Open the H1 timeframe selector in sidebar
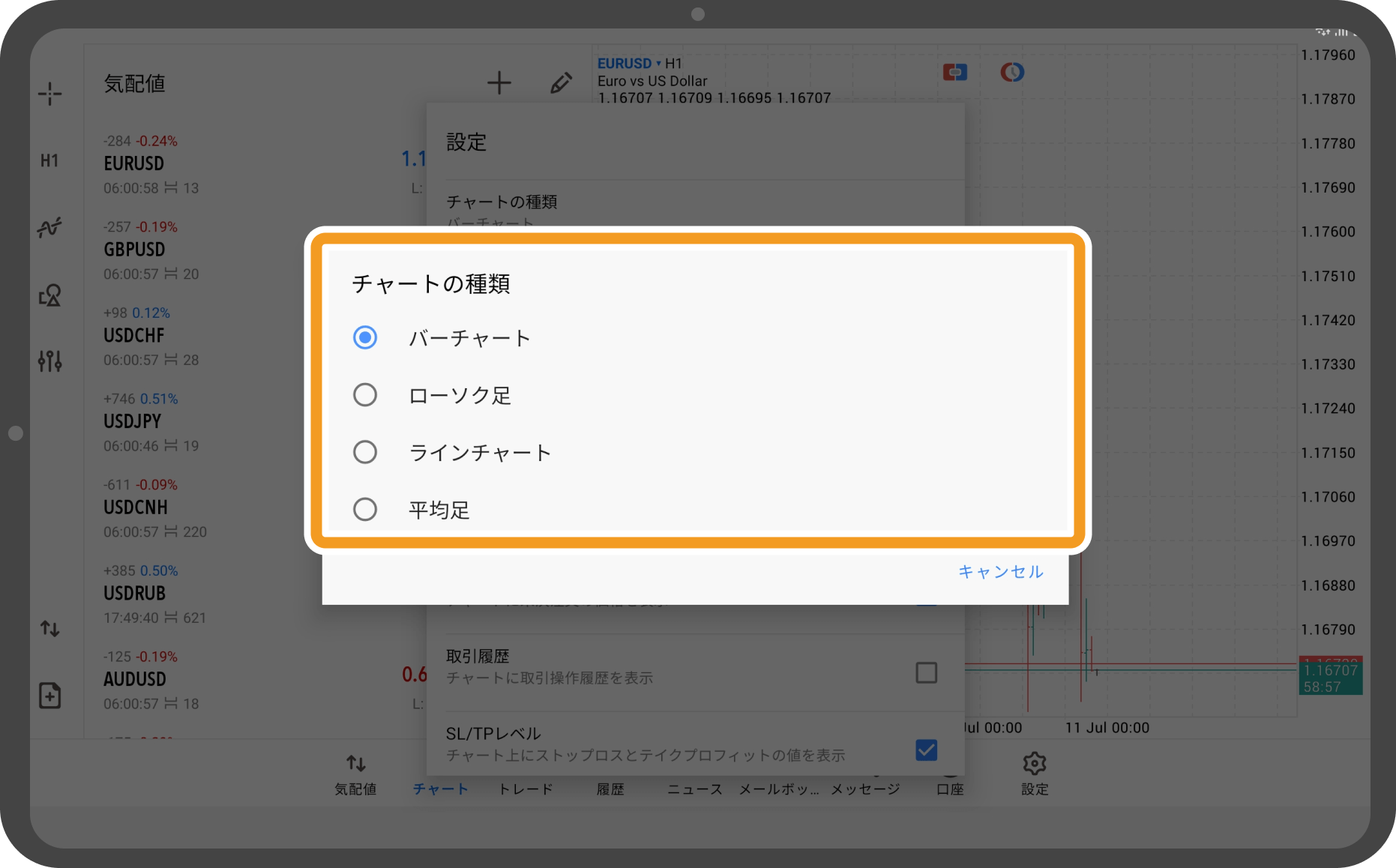The image size is (1396, 868). click(49, 160)
